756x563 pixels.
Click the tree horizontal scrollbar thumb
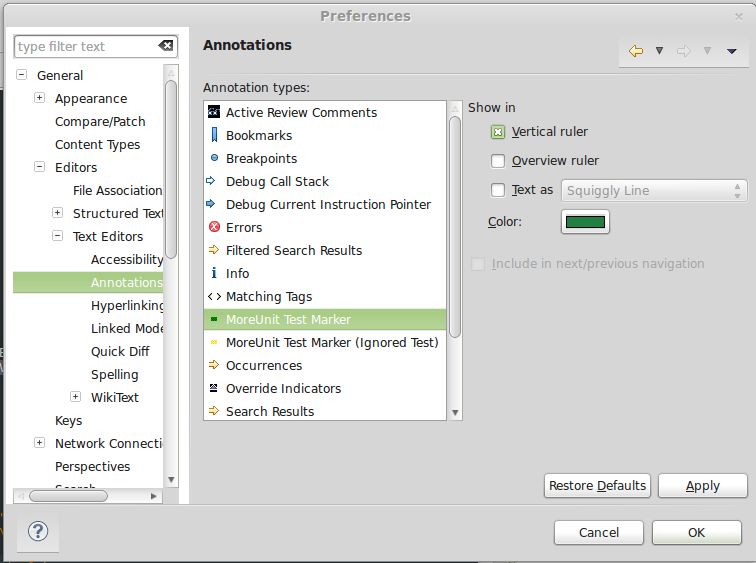(x=68, y=496)
